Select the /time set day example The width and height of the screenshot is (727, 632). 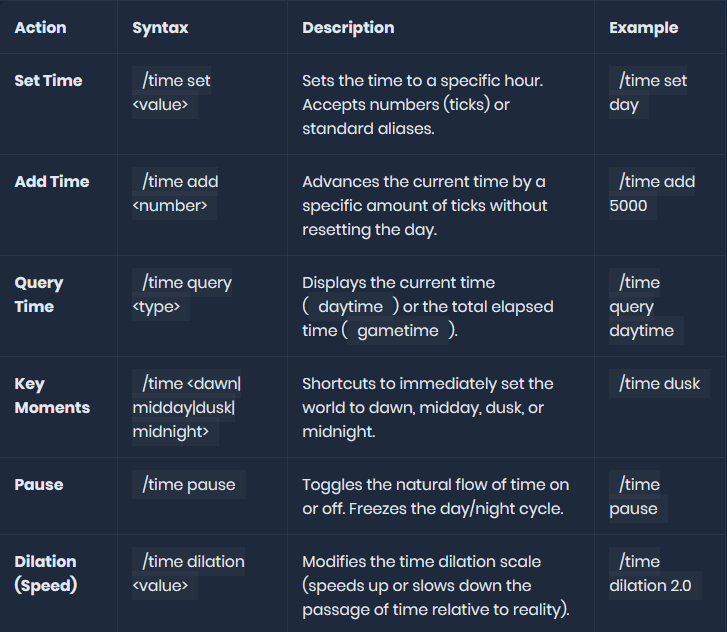(x=648, y=93)
